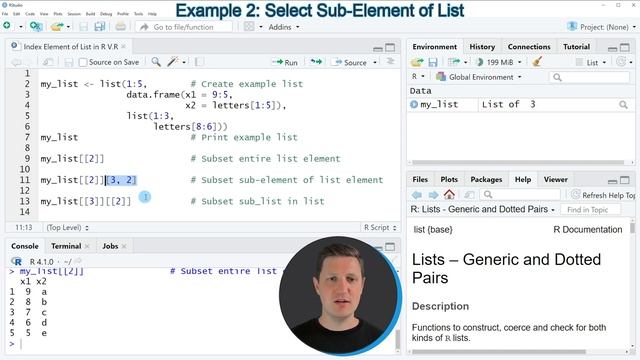The width and height of the screenshot is (640, 360).
Task: Click the Print document icon
Action: coord(120,27)
